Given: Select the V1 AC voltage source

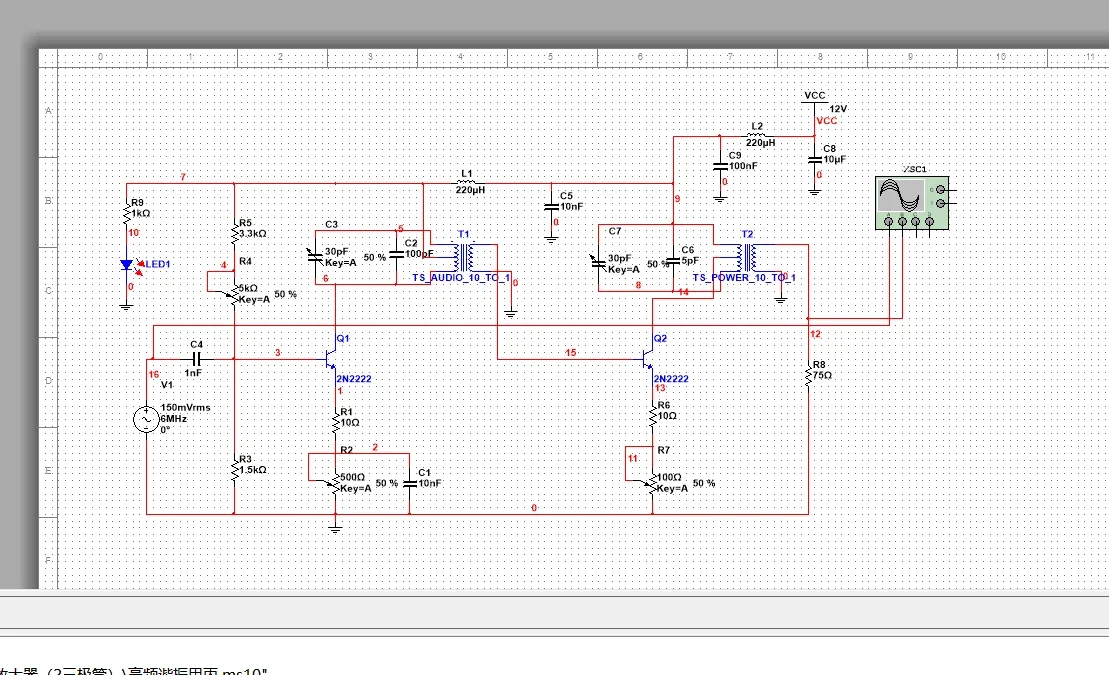Looking at the screenshot, I should tap(146, 419).
